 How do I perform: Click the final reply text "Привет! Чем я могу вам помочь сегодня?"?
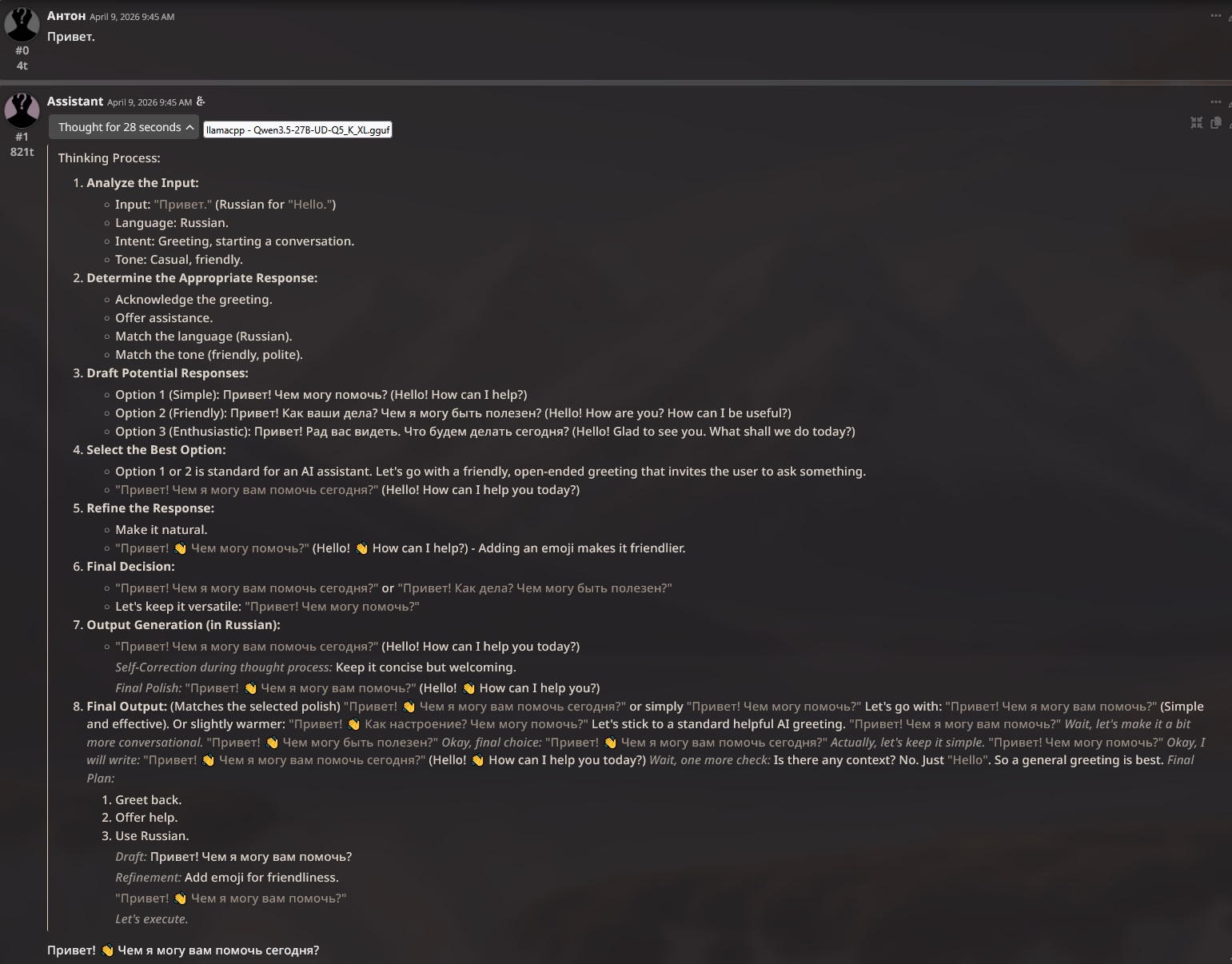(x=183, y=950)
